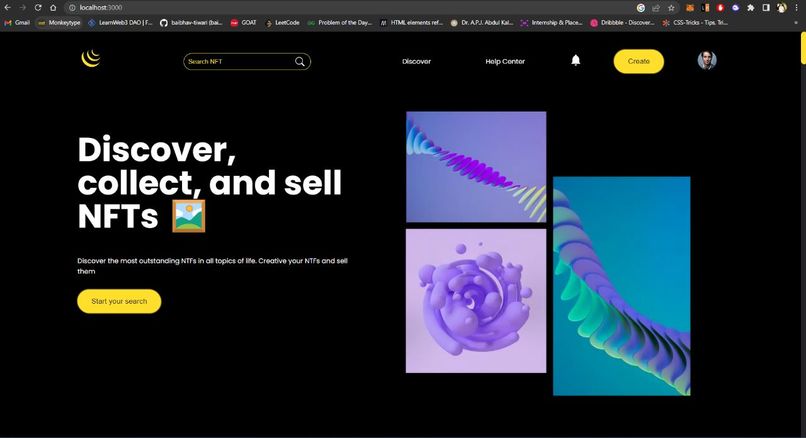Open Chrome's three-dot menu
Viewport: 806px width, 438px height.
point(796,8)
